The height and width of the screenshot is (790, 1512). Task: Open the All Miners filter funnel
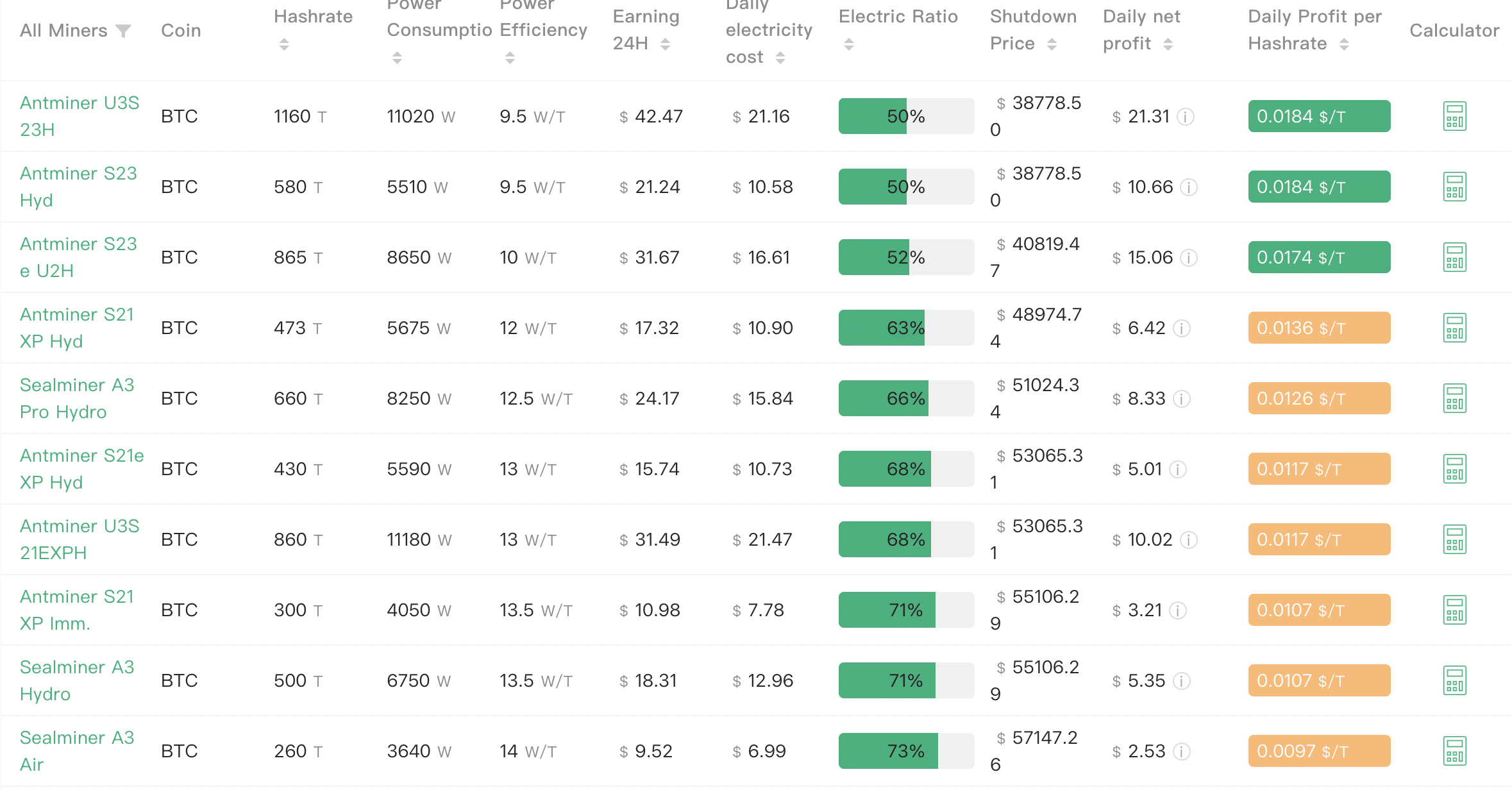pos(123,31)
